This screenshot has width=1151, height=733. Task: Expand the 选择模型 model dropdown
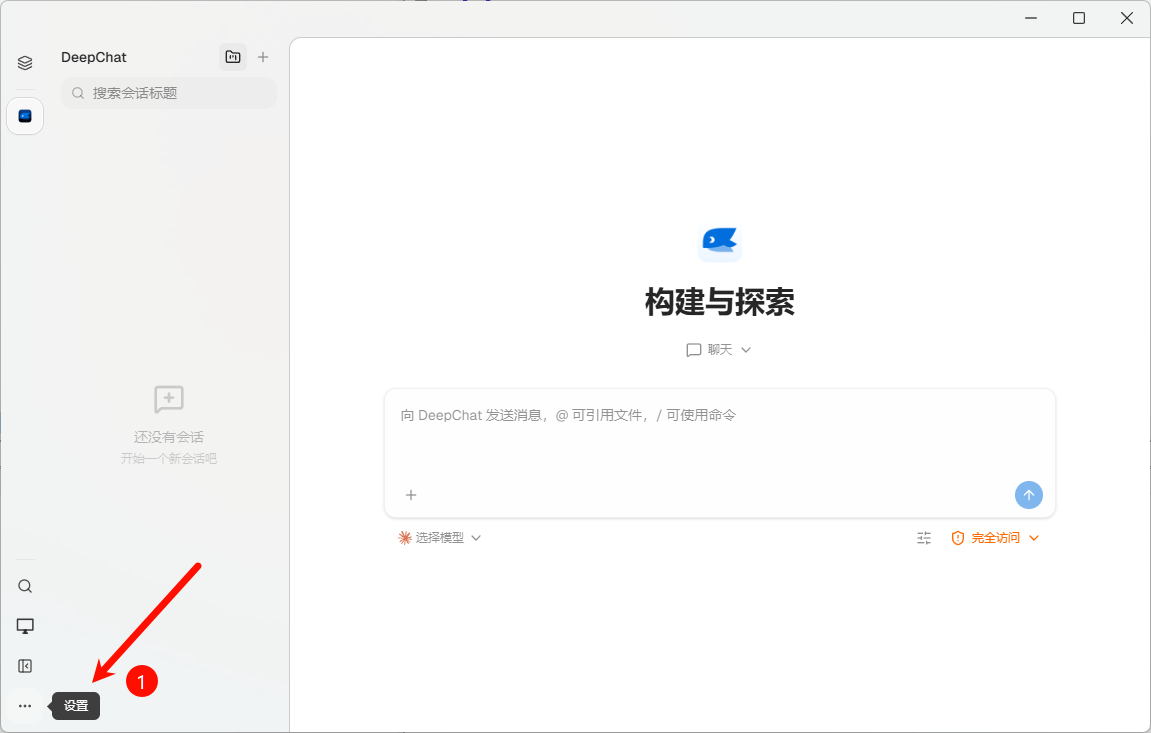[x=439, y=538]
